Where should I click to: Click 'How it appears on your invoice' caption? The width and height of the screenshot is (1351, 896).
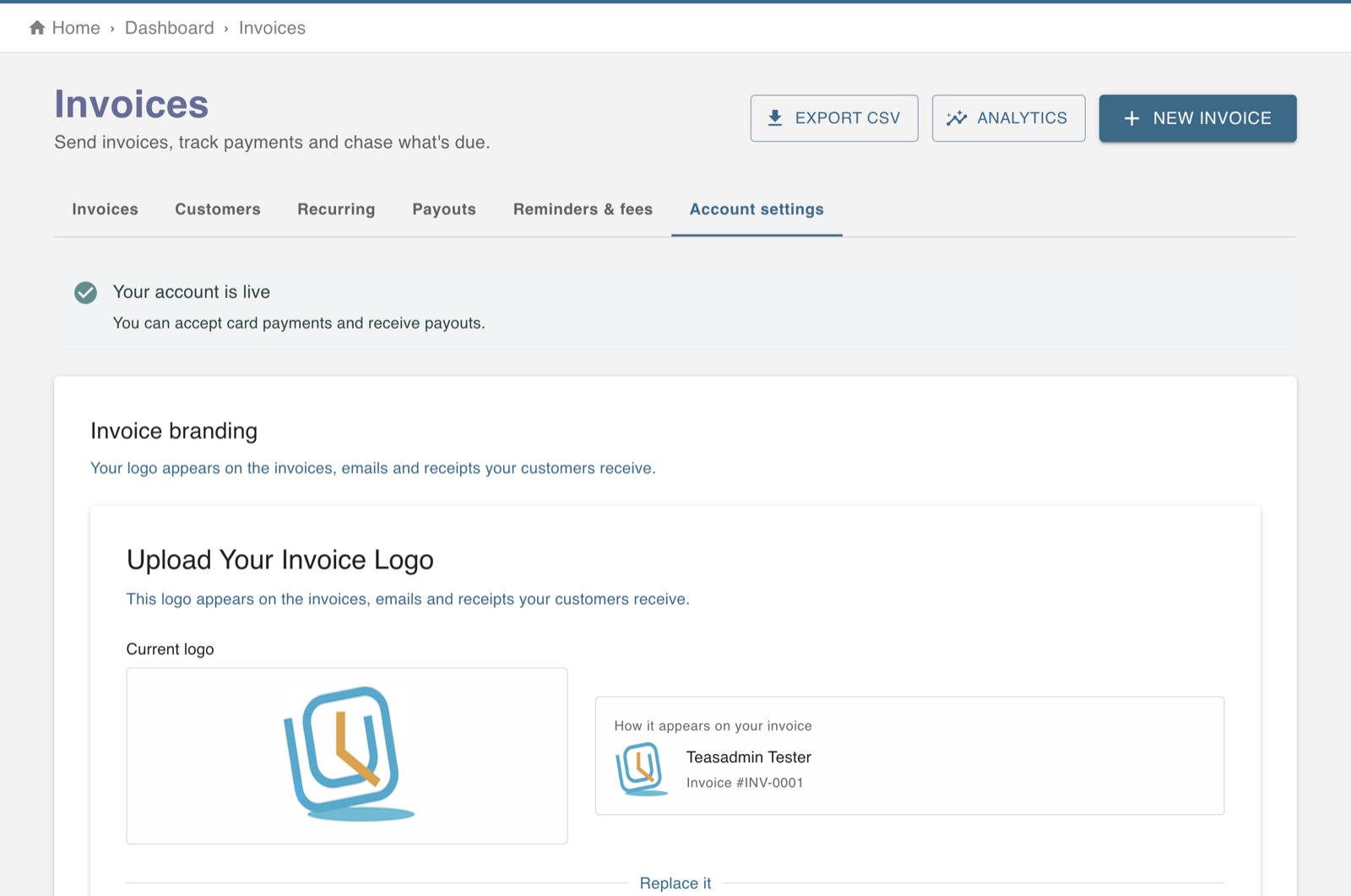713,726
